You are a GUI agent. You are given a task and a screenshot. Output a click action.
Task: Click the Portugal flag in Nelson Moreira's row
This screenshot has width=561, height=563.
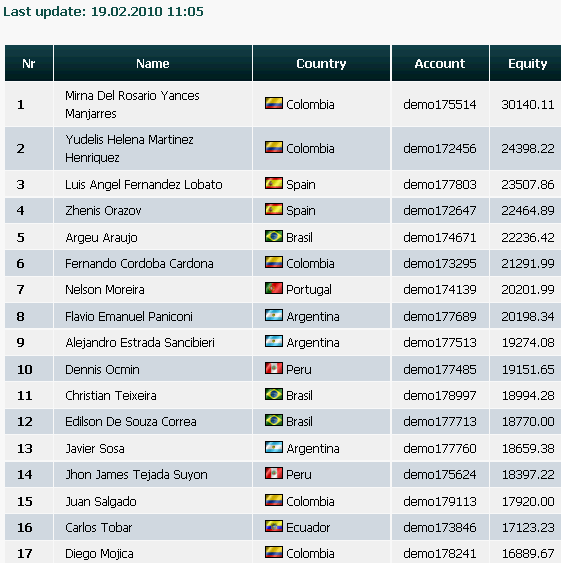click(274, 288)
